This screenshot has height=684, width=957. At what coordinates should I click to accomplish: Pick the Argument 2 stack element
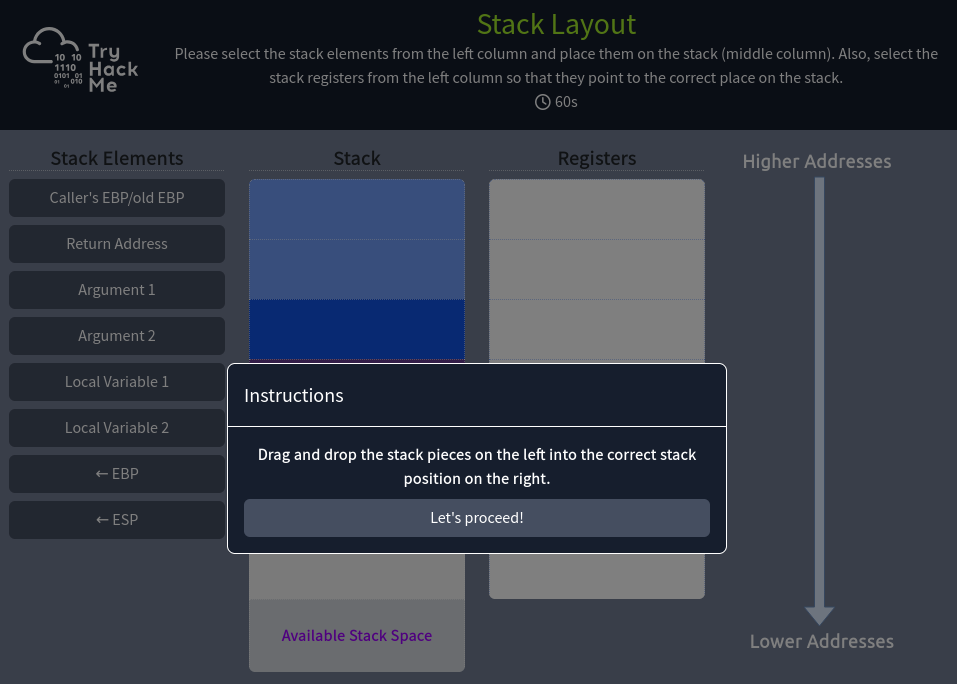point(117,336)
